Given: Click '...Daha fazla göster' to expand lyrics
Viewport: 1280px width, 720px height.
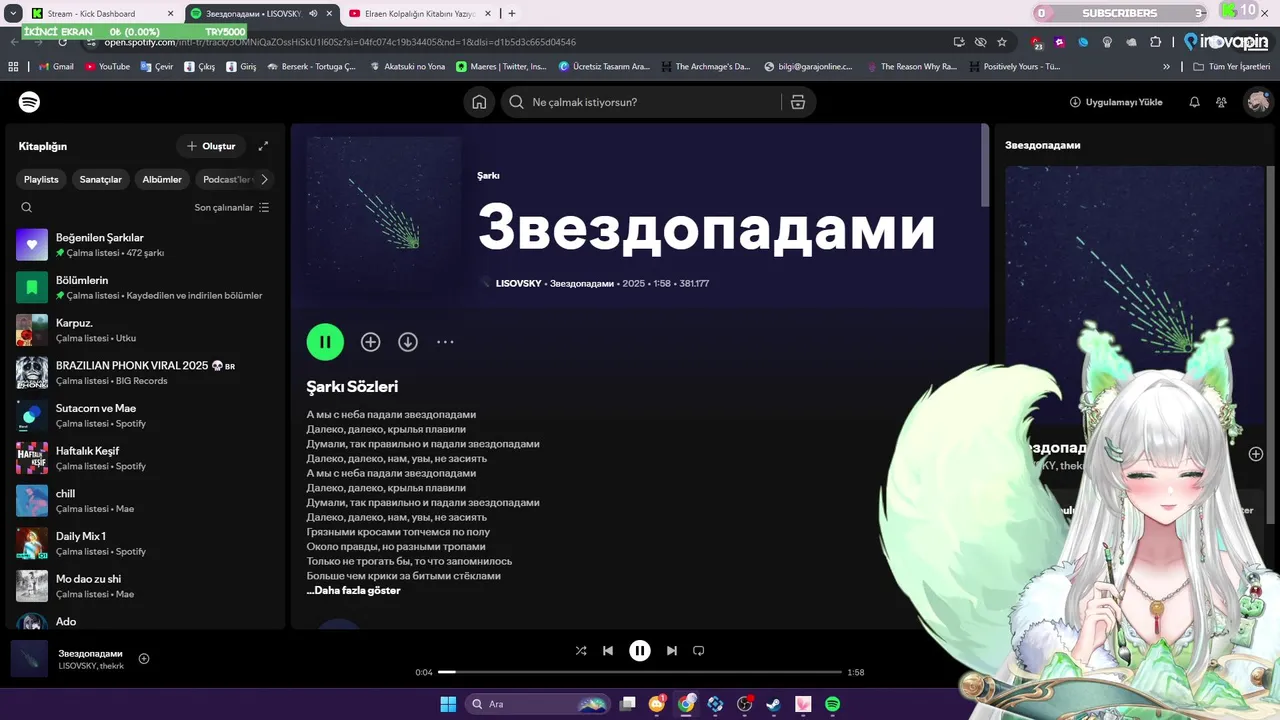Looking at the screenshot, I should tap(353, 591).
